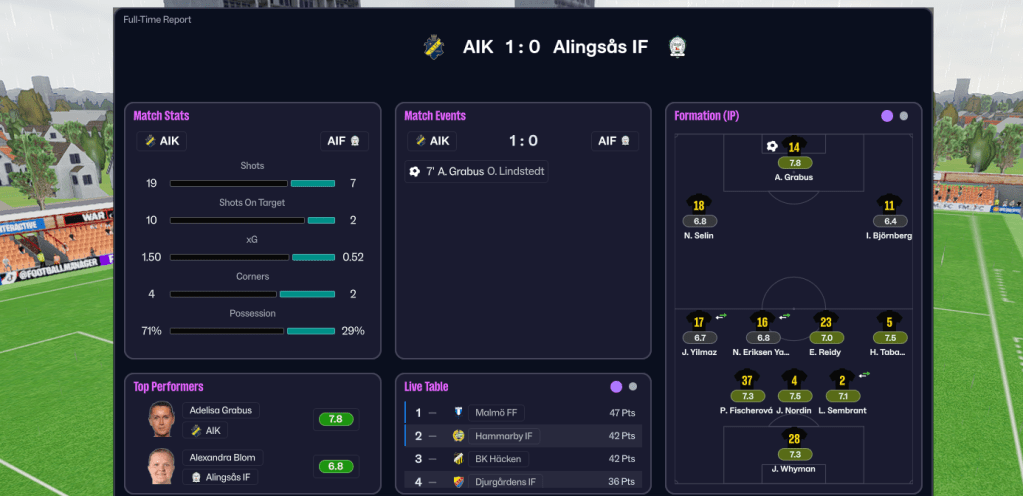Click I. Björnberg's number 11 shirt
This screenshot has height=496, width=1023.
coord(889,205)
